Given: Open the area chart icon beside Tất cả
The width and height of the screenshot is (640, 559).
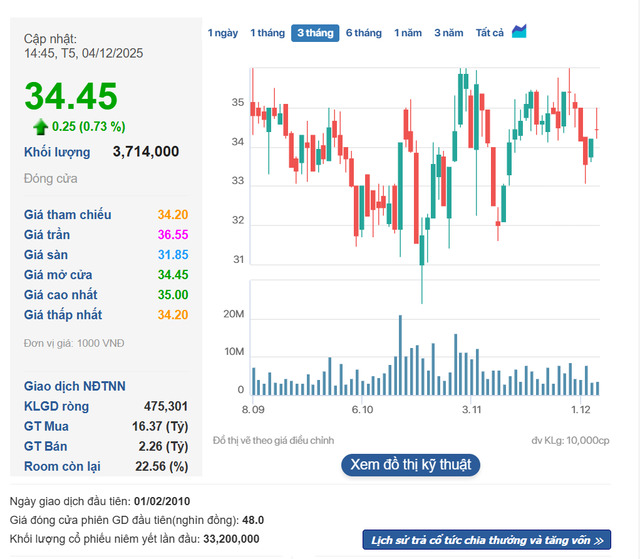Looking at the screenshot, I should pyautogui.click(x=519, y=32).
